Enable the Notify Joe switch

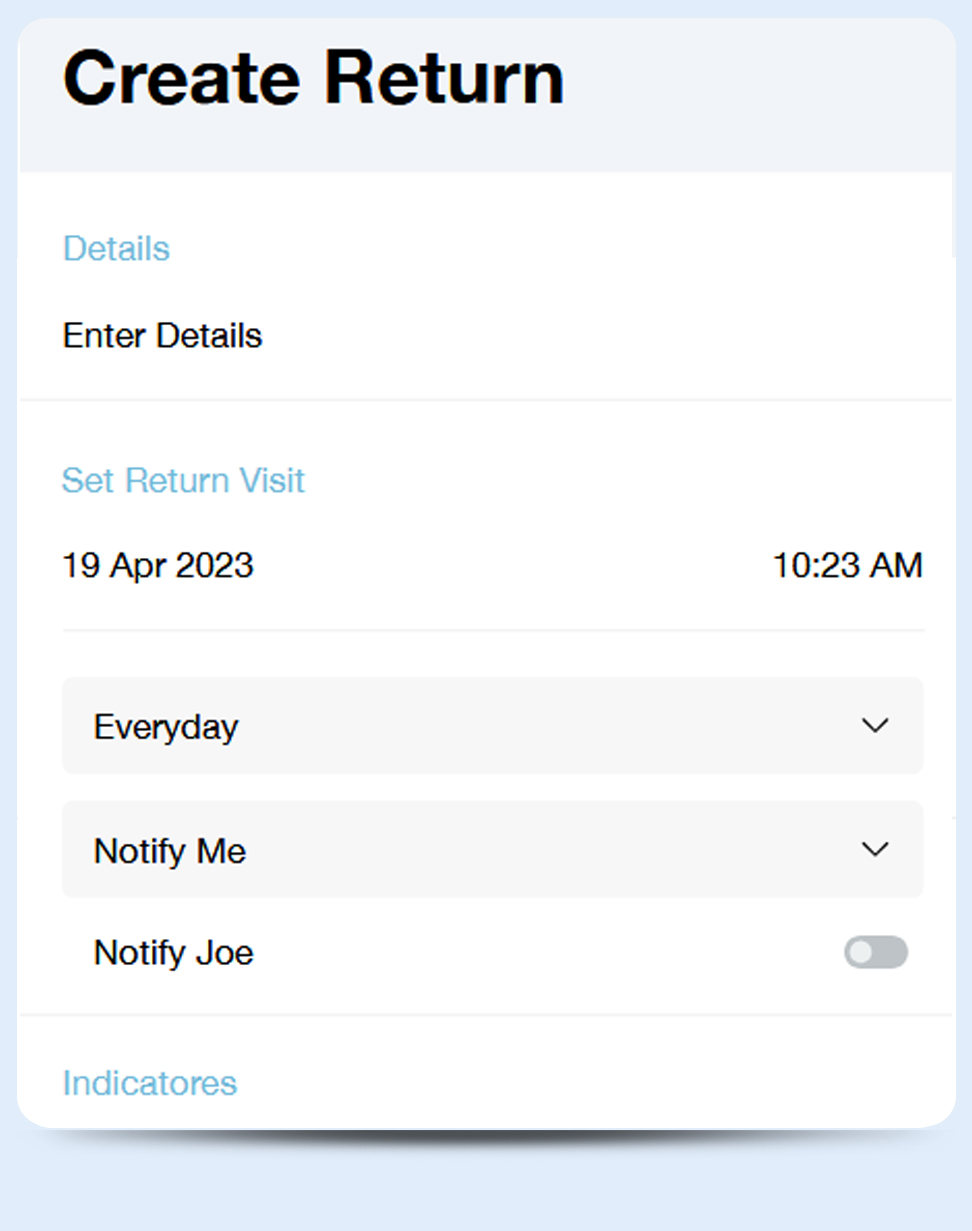876,953
